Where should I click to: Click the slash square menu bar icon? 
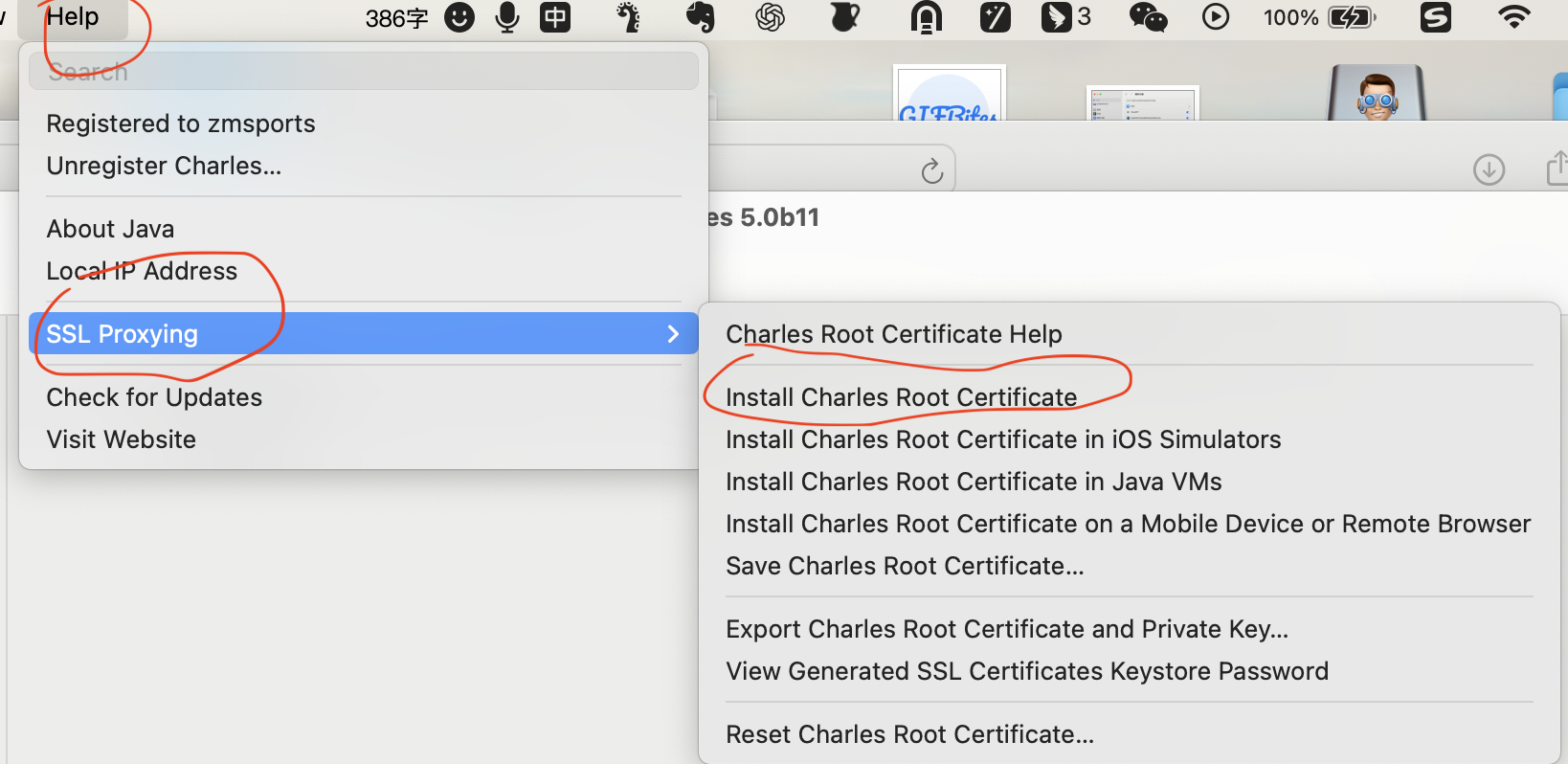pos(996,17)
